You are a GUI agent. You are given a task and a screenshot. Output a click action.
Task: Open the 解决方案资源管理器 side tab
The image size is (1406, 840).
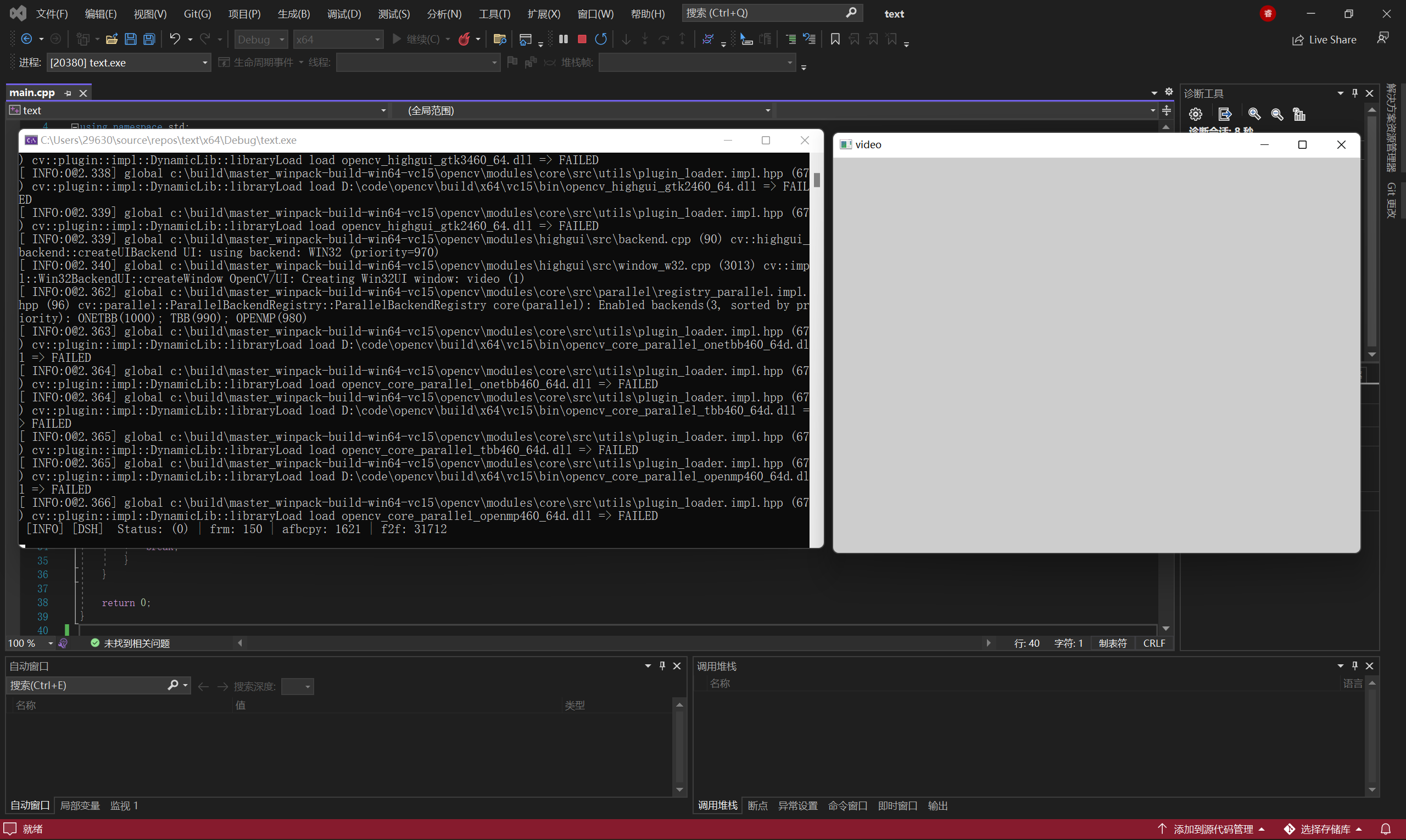click(x=1391, y=128)
